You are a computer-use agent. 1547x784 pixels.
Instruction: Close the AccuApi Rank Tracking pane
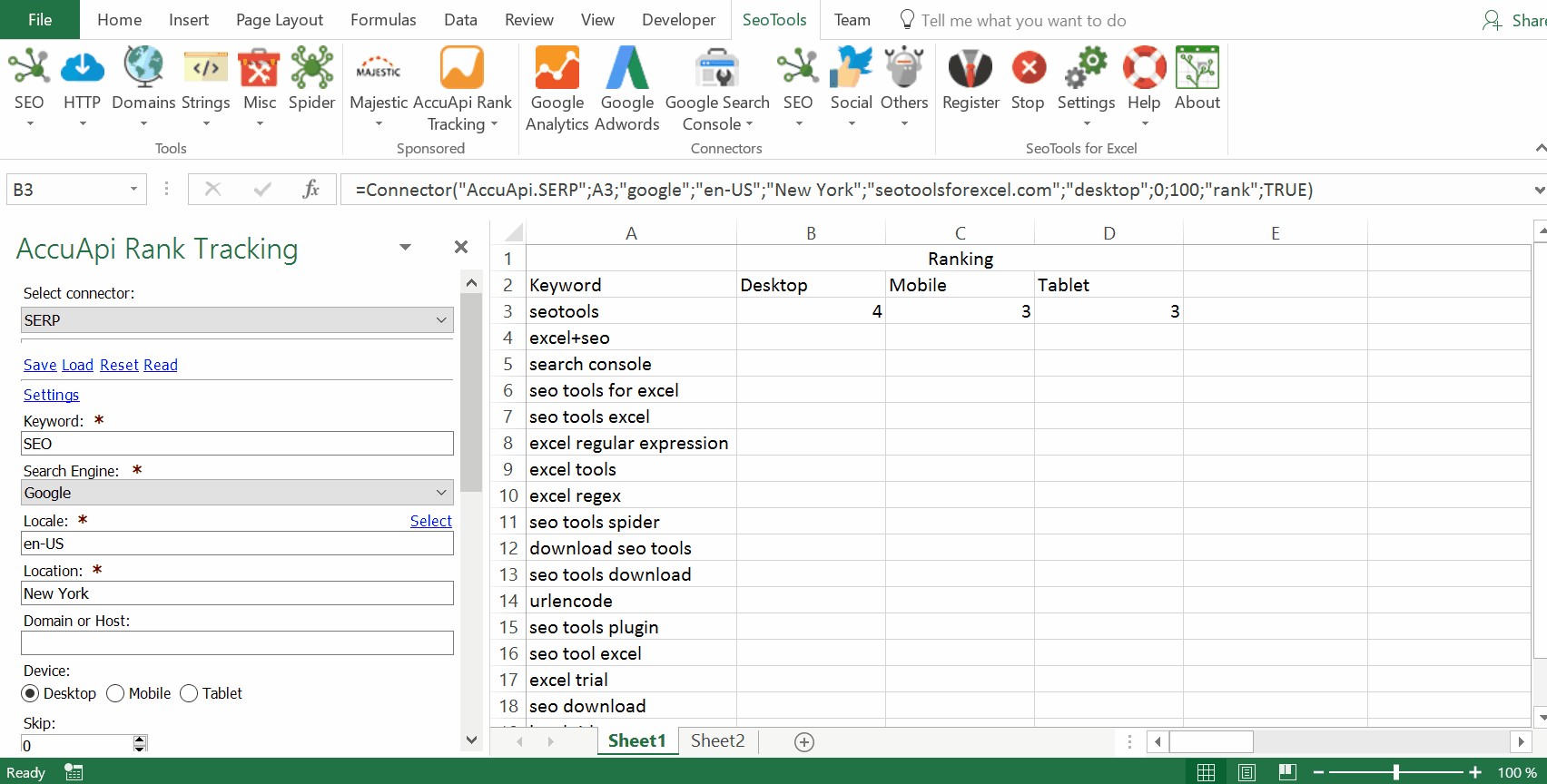point(461,247)
